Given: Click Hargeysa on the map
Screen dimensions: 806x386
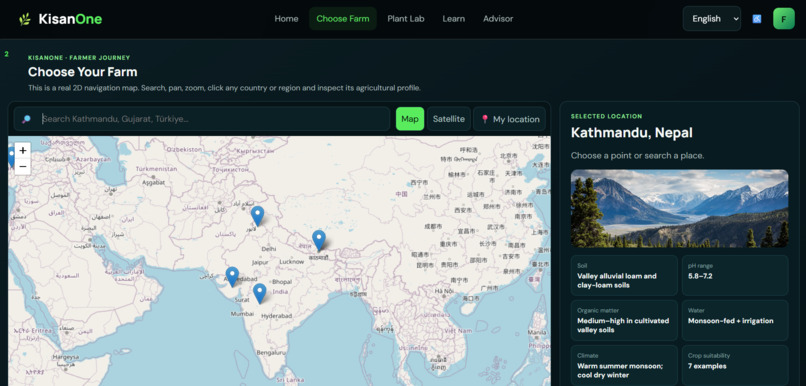Looking at the screenshot, I should pyautogui.click(x=67, y=357).
